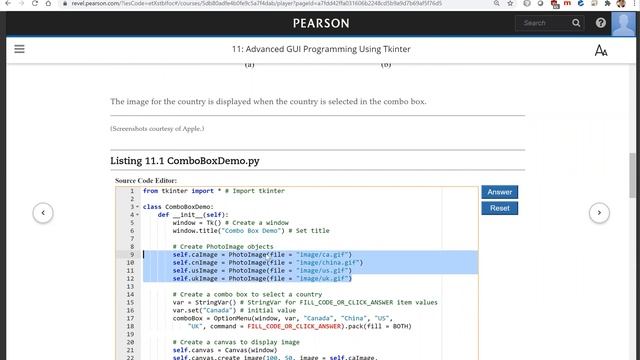Click the red extension icon with badge
640x360 pixels.
click(x=554, y=4)
